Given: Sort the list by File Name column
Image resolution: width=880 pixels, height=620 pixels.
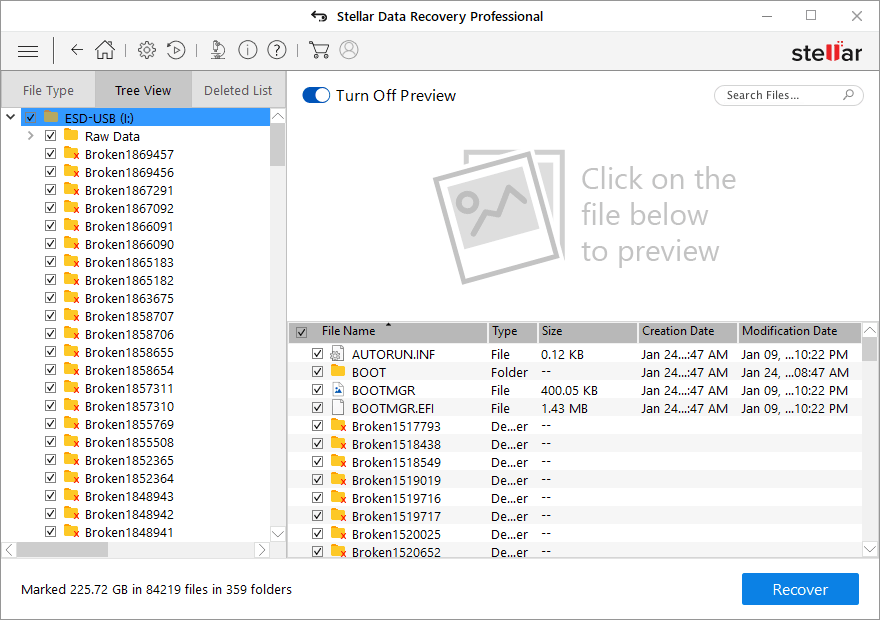Looking at the screenshot, I should tap(348, 331).
